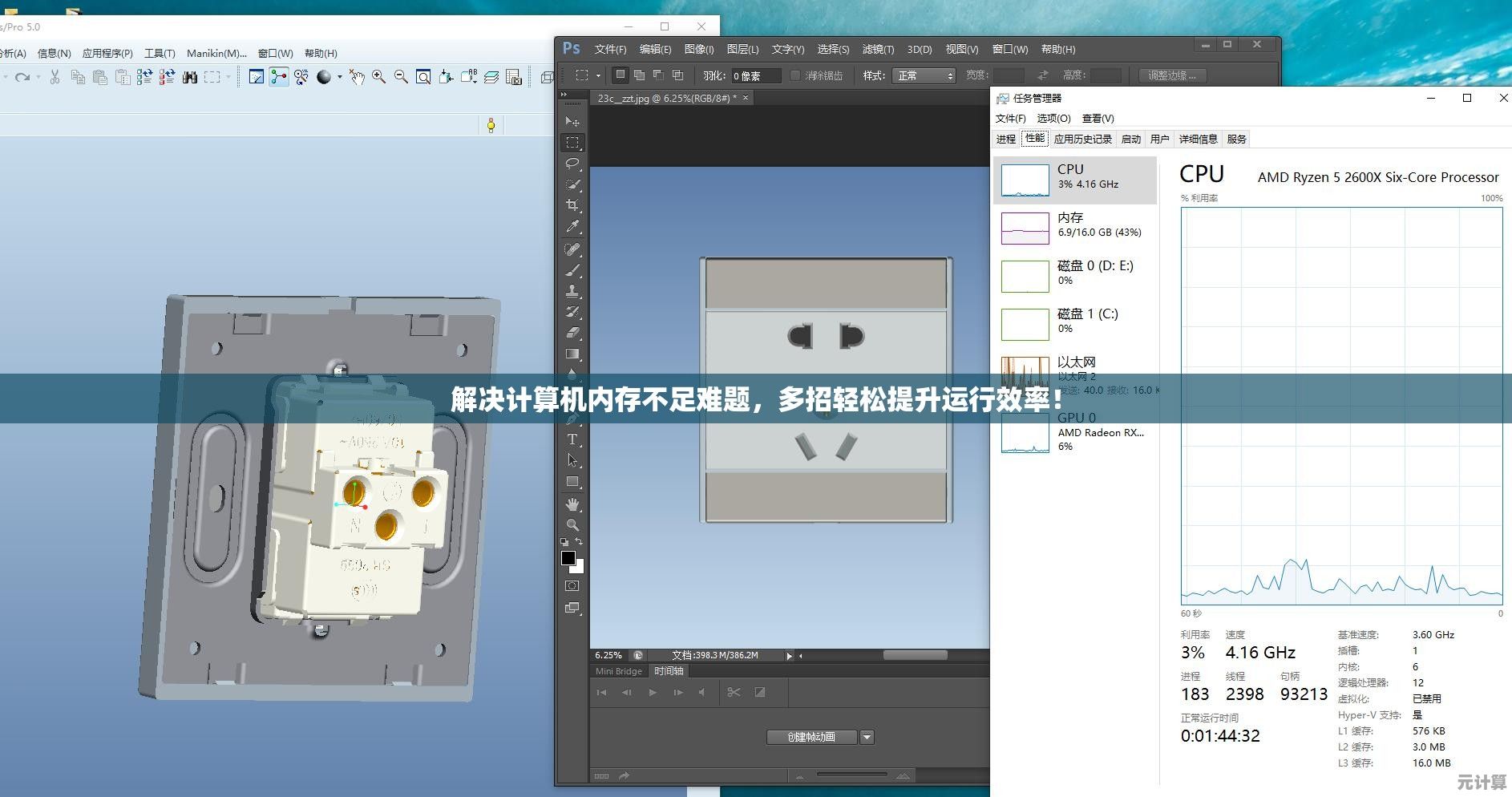This screenshot has height=797, width=1512.
Task: Open the status bar arrow next to 文档 size
Action: point(789,655)
